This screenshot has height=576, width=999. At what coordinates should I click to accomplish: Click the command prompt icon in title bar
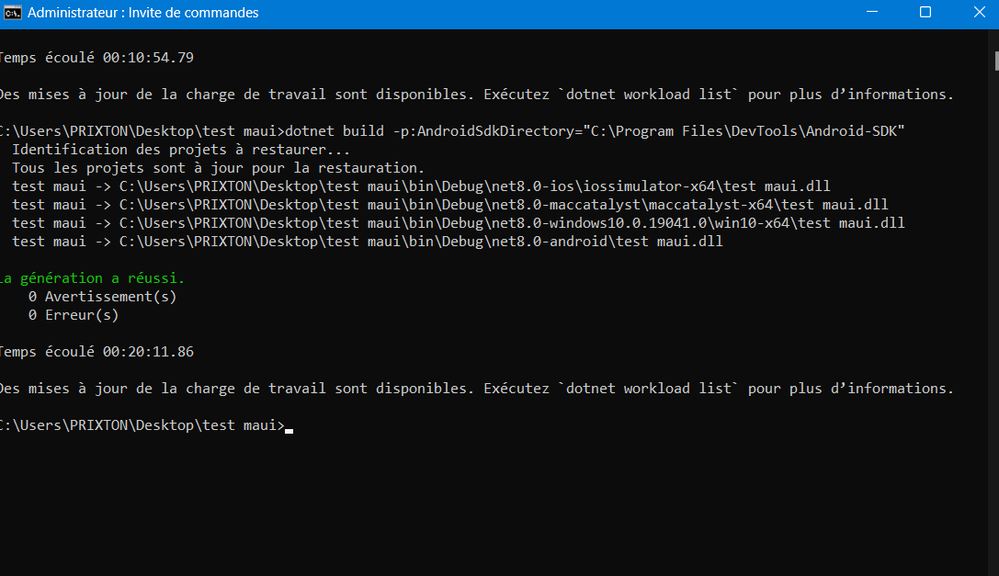coord(12,12)
